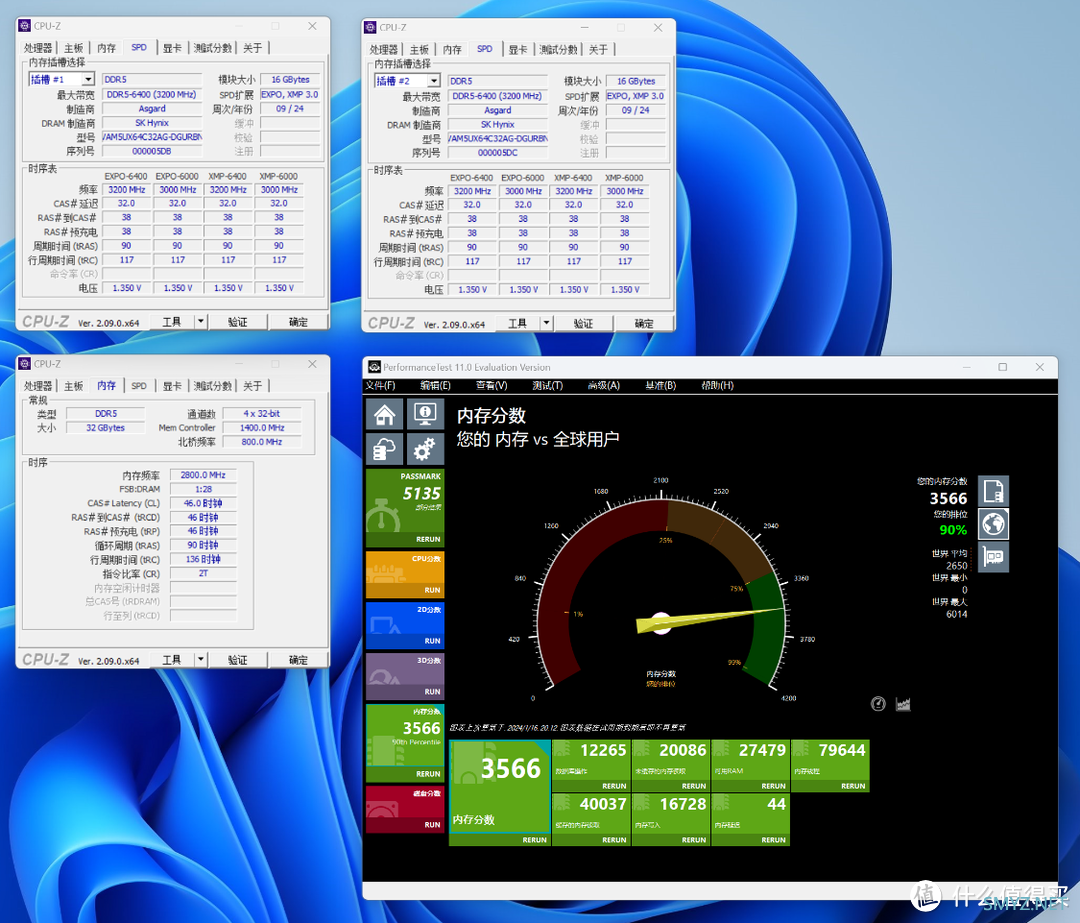This screenshot has width=1080, height=923.
Task: Click the CPU-Z app icon in memory timing window
Action: click(x=25, y=364)
